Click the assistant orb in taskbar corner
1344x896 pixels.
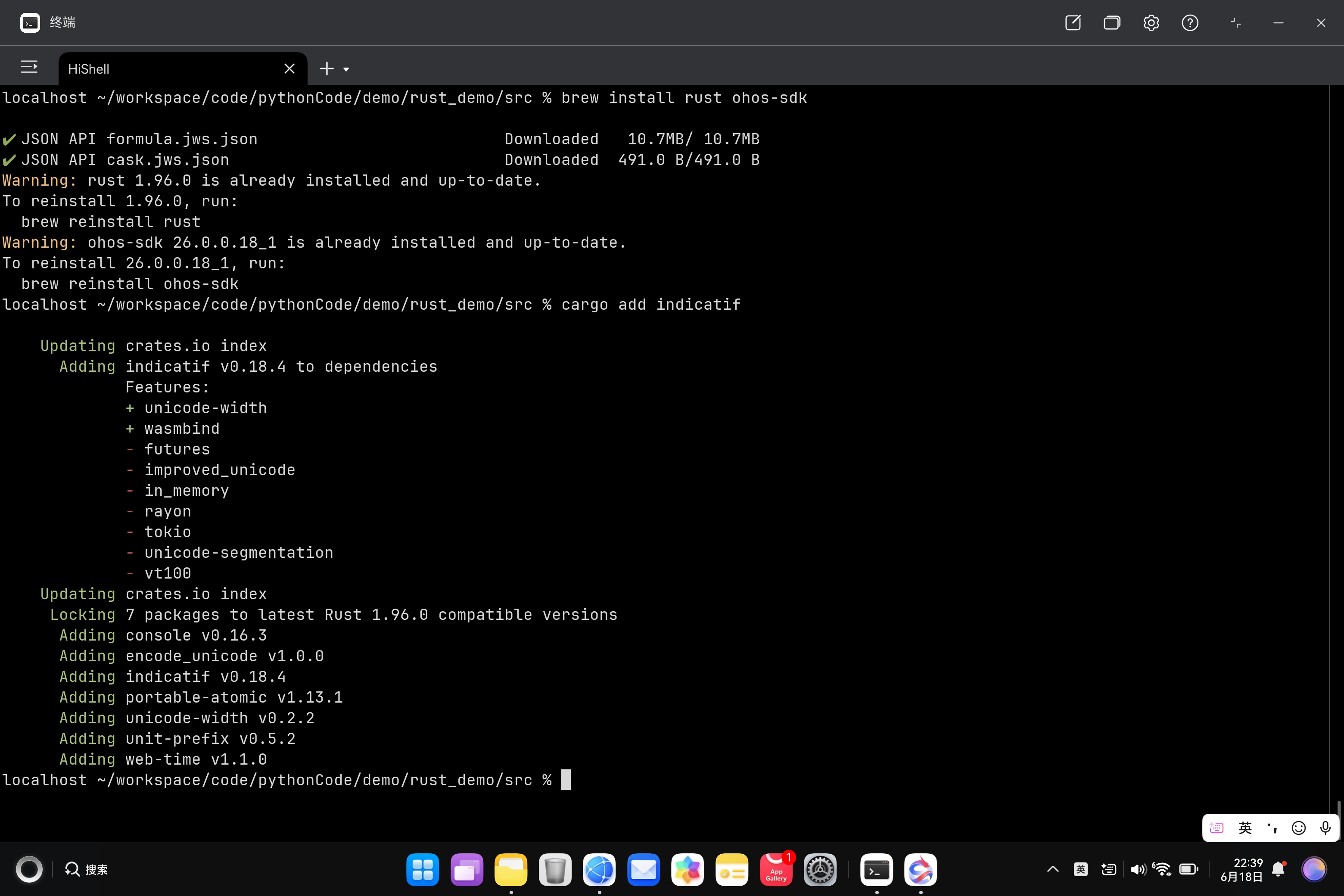(x=1314, y=869)
